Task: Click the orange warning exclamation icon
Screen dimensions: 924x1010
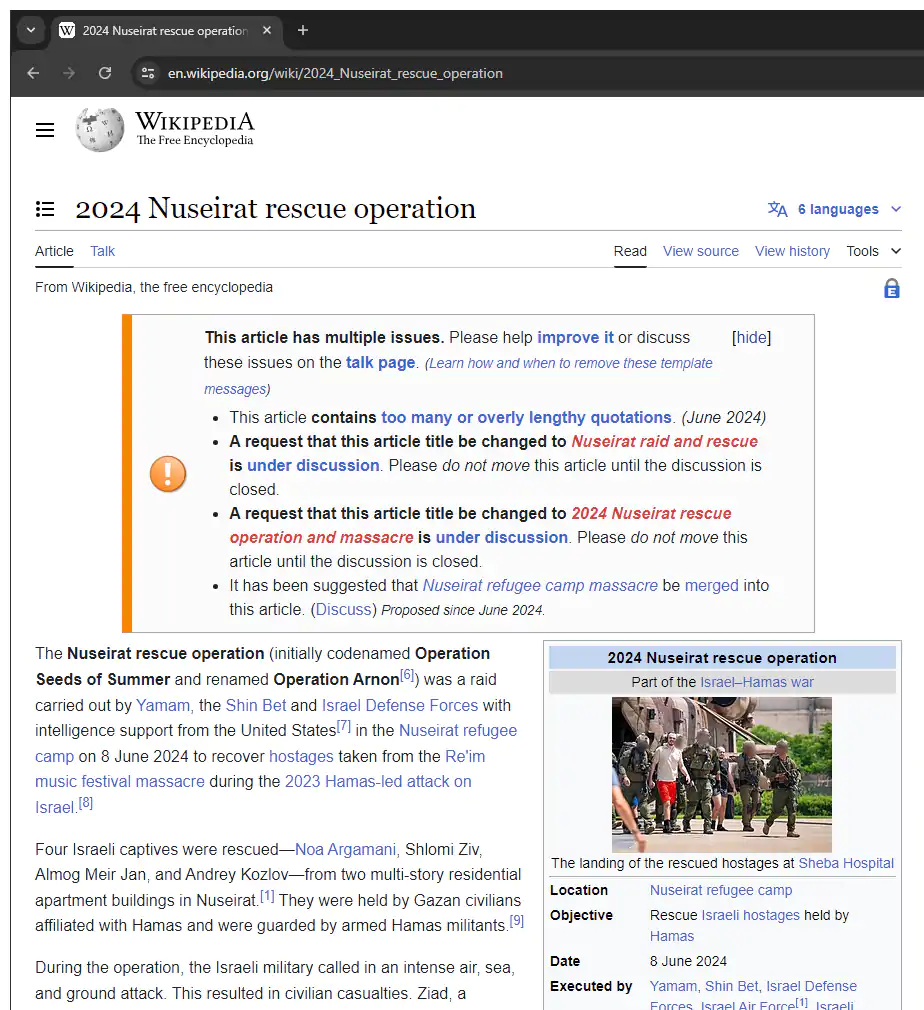Action: pyautogui.click(x=168, y=474)
